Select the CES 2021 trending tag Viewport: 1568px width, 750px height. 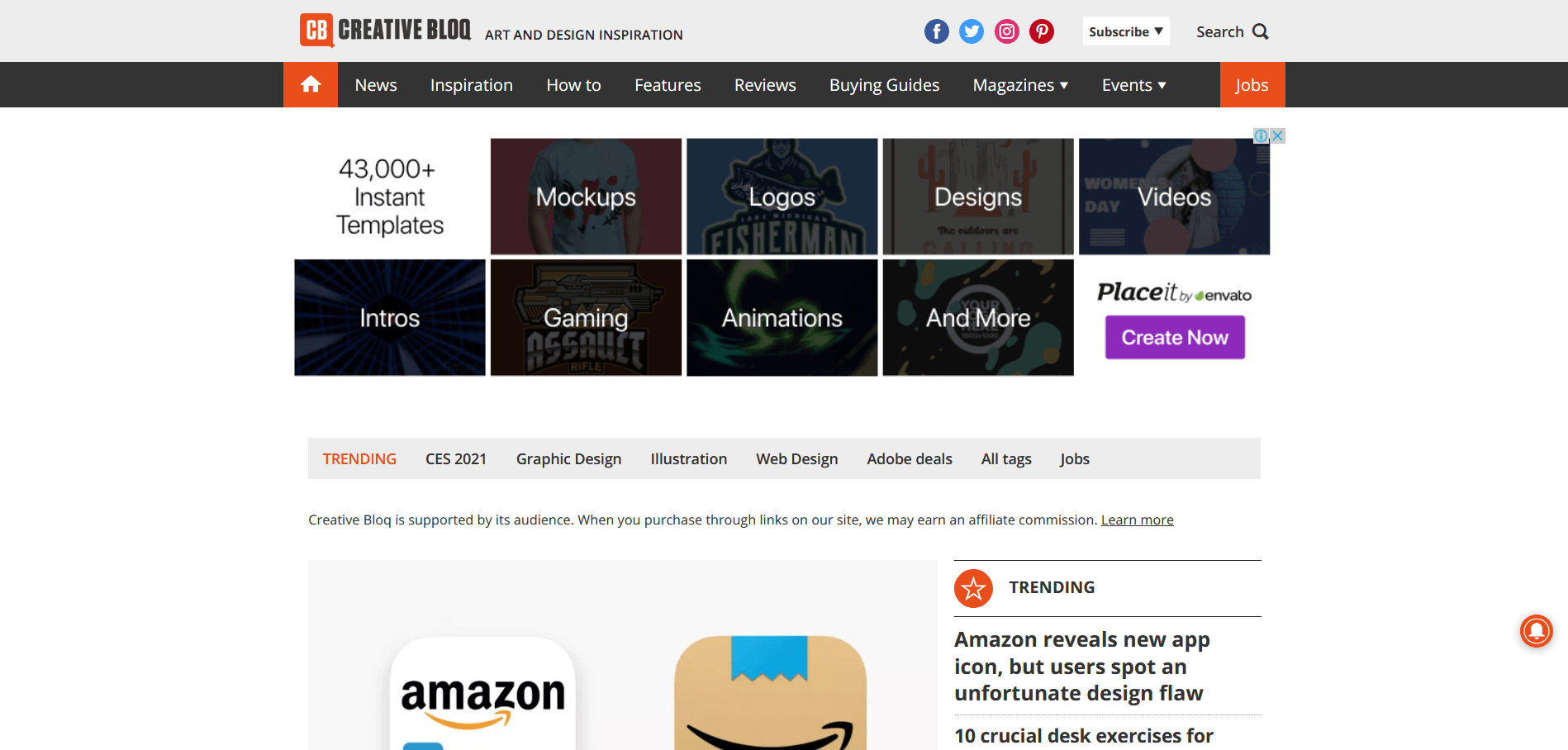click(x=456, y=458)
